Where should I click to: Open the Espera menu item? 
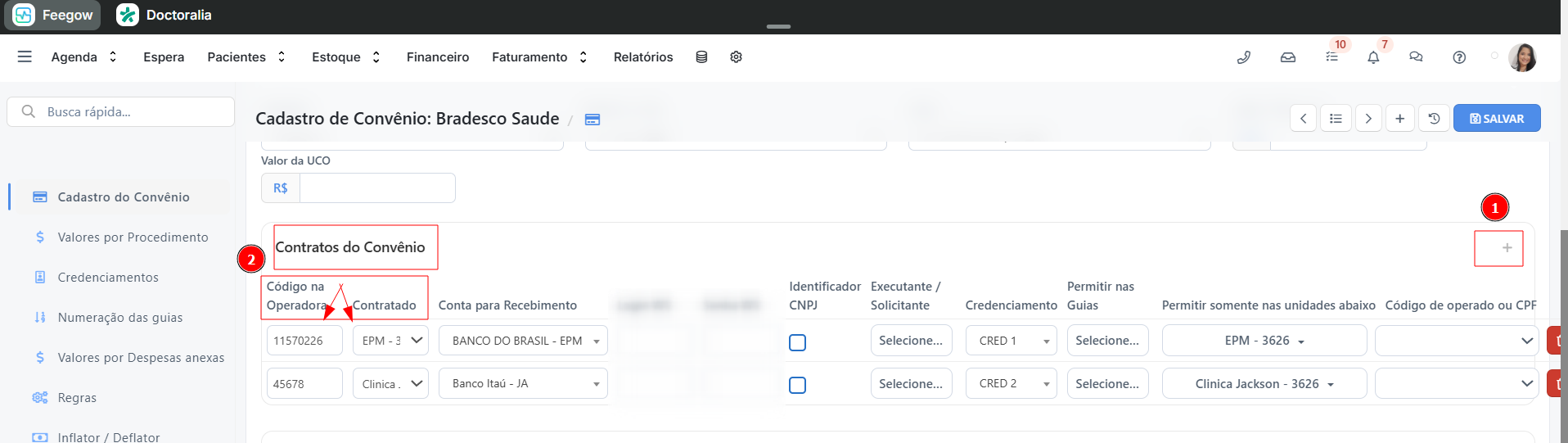tap(164, 57)
